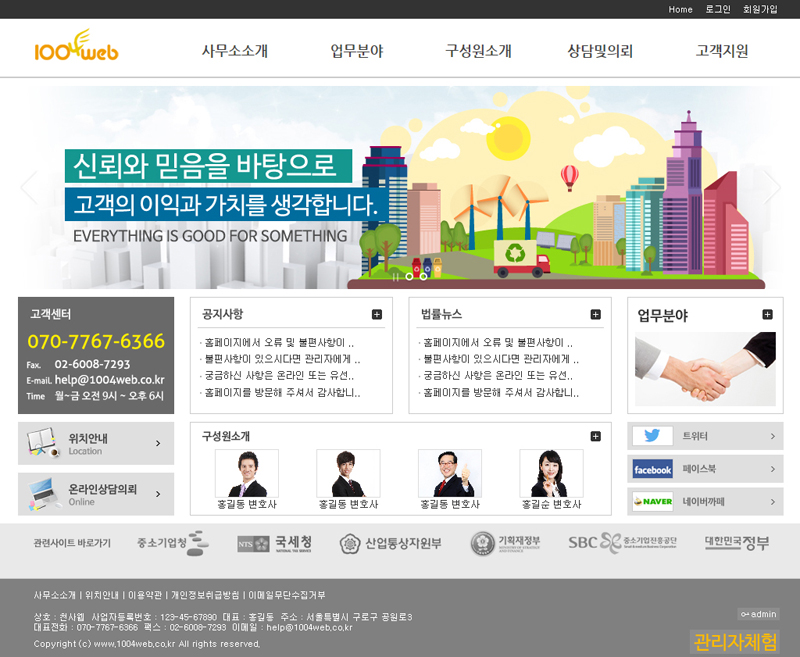Screen dimensions: 800x657
Task: Open the 상담및의뢰 menu
Action: pyautogui.click(x=600, y=52)
